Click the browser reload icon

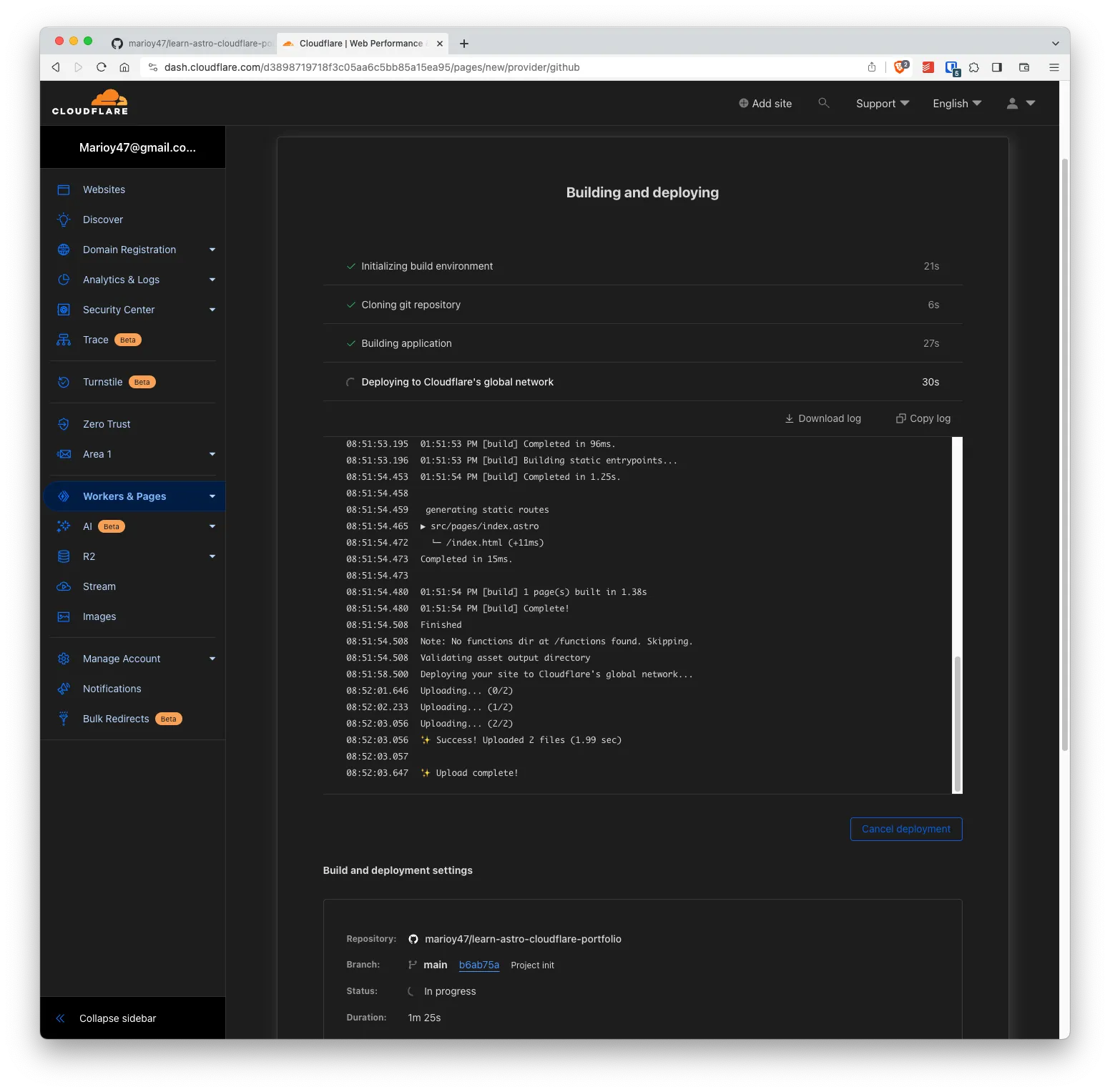102,67
